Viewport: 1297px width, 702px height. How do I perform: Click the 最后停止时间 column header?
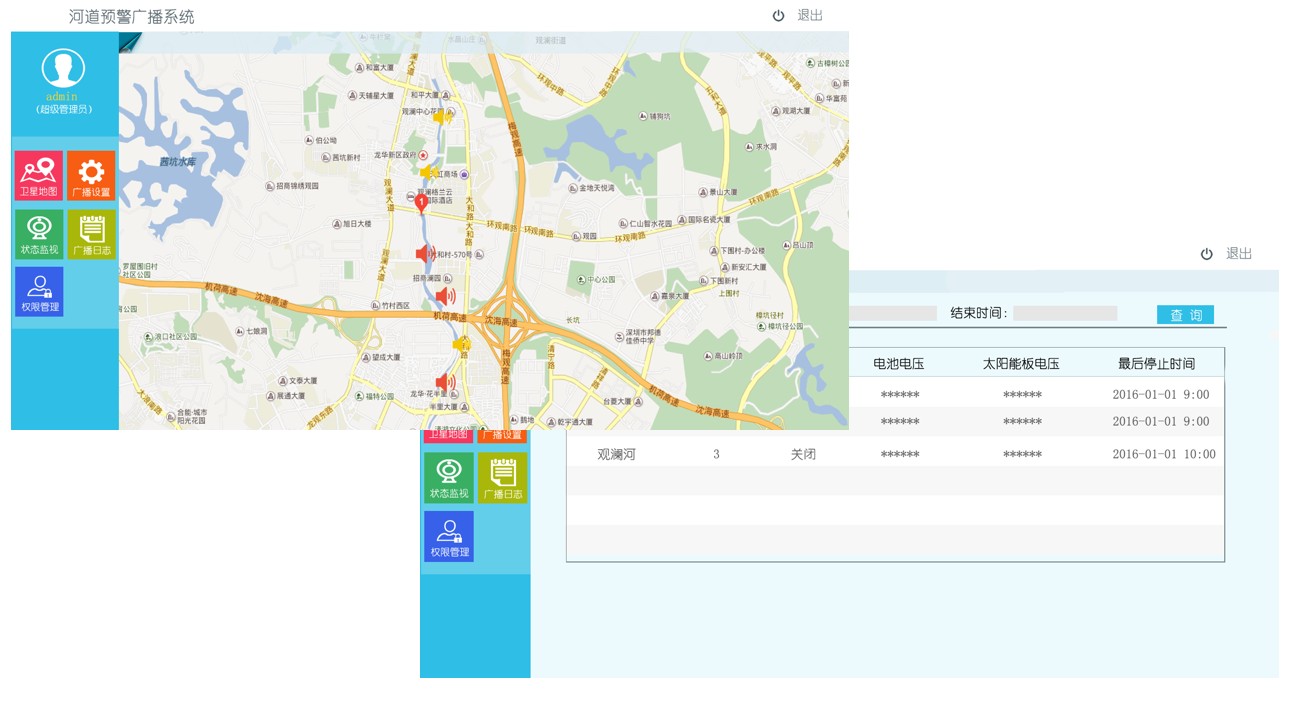[x=1156, y=364]
